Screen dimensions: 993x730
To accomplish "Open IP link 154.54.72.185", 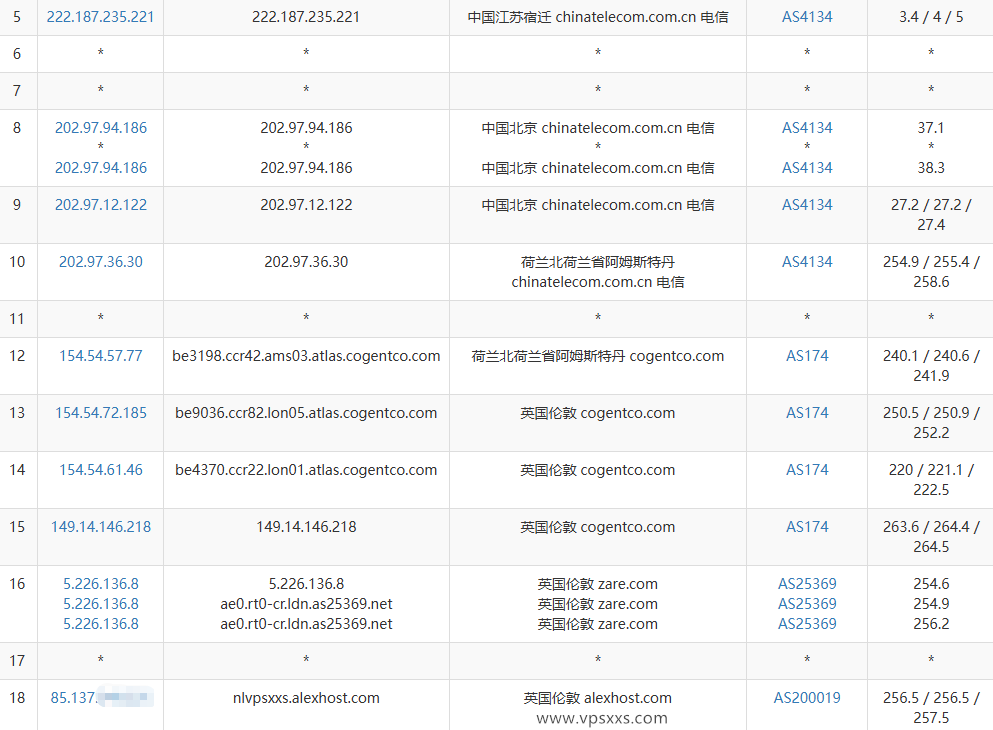I will coord(101,413).
